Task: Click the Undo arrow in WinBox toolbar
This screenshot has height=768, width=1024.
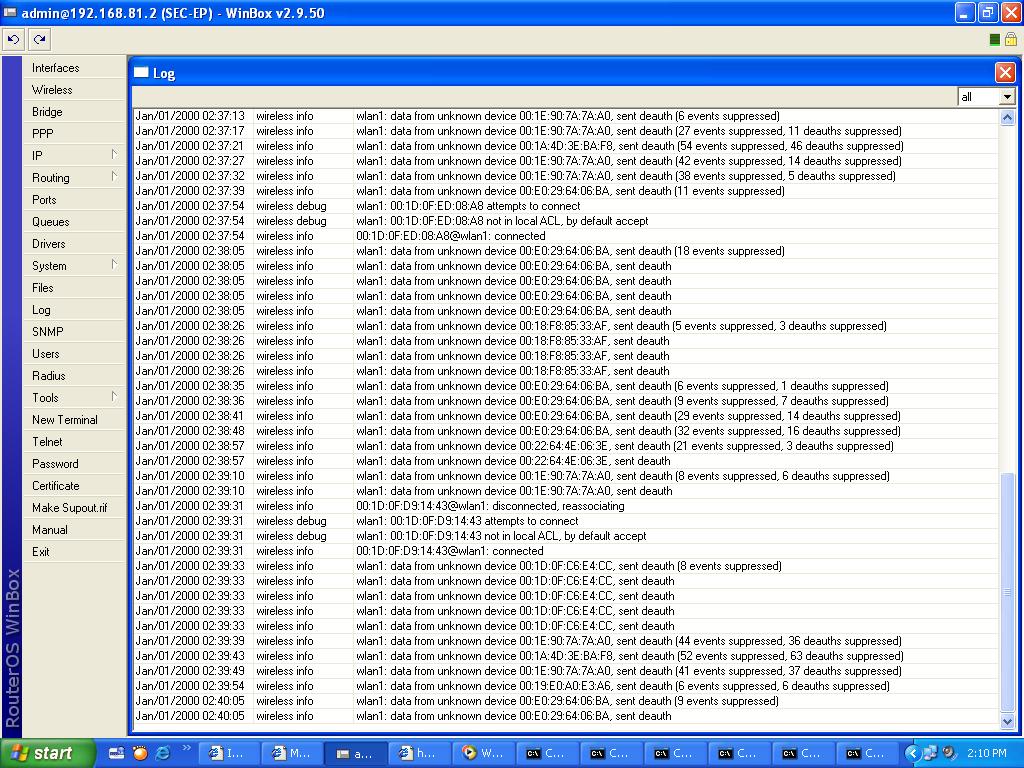Action: 13,39
